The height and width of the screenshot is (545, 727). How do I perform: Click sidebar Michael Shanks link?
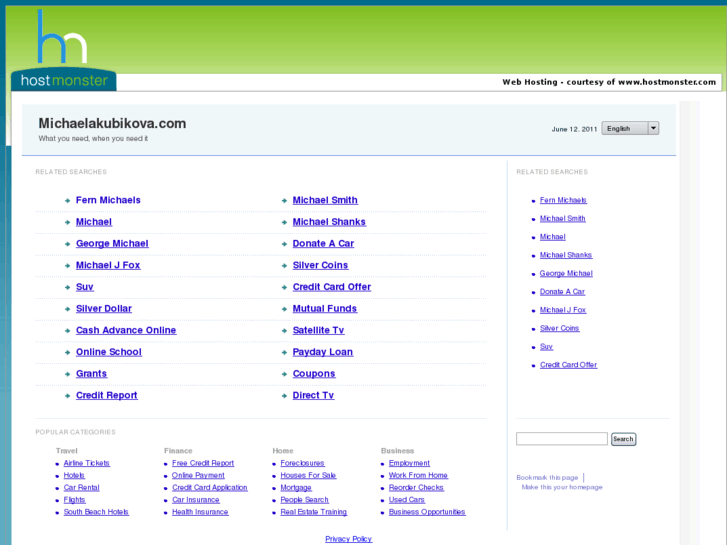point(566,255)
